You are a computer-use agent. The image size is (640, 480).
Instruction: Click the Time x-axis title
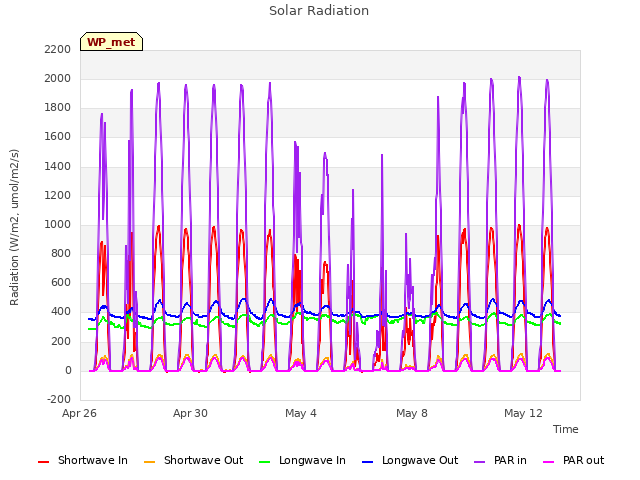tap(566, 429)
